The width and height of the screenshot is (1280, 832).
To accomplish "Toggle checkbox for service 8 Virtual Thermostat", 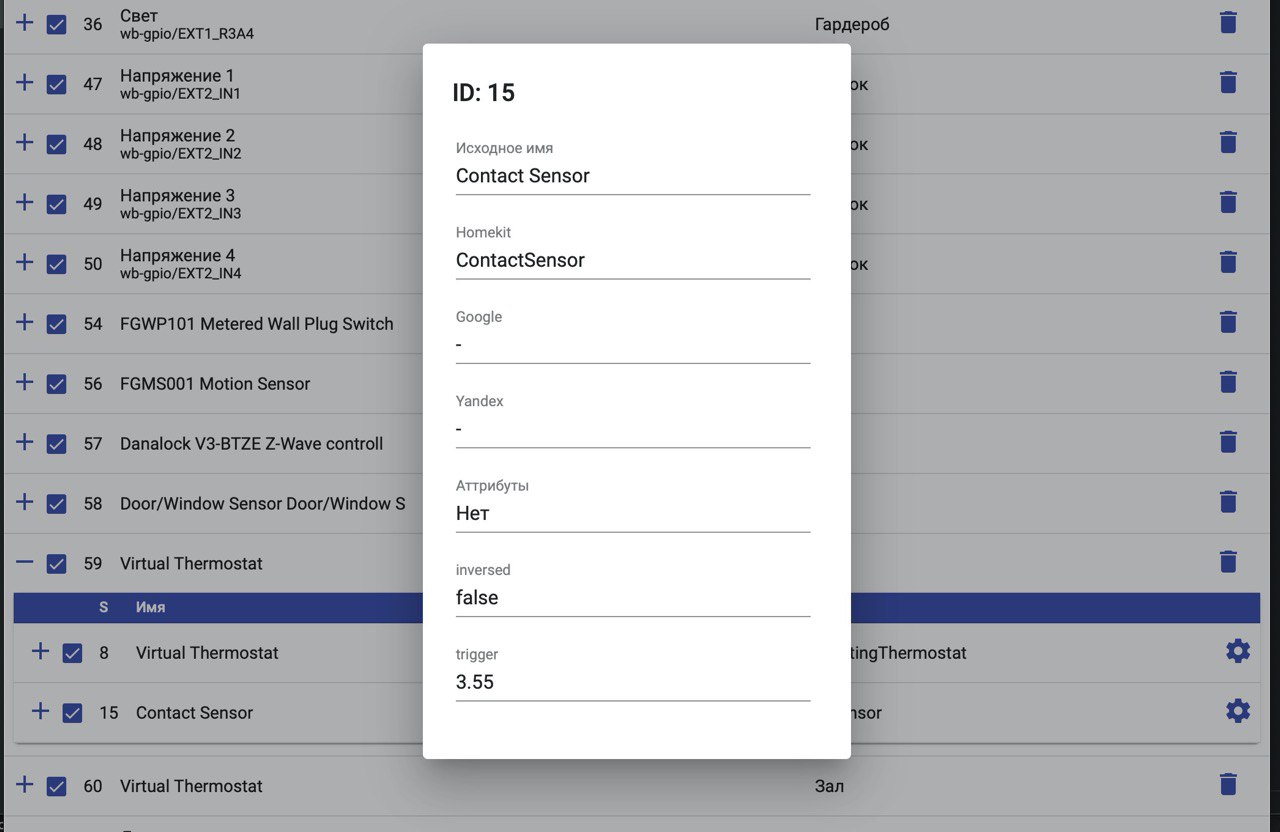I will point(72,653).
